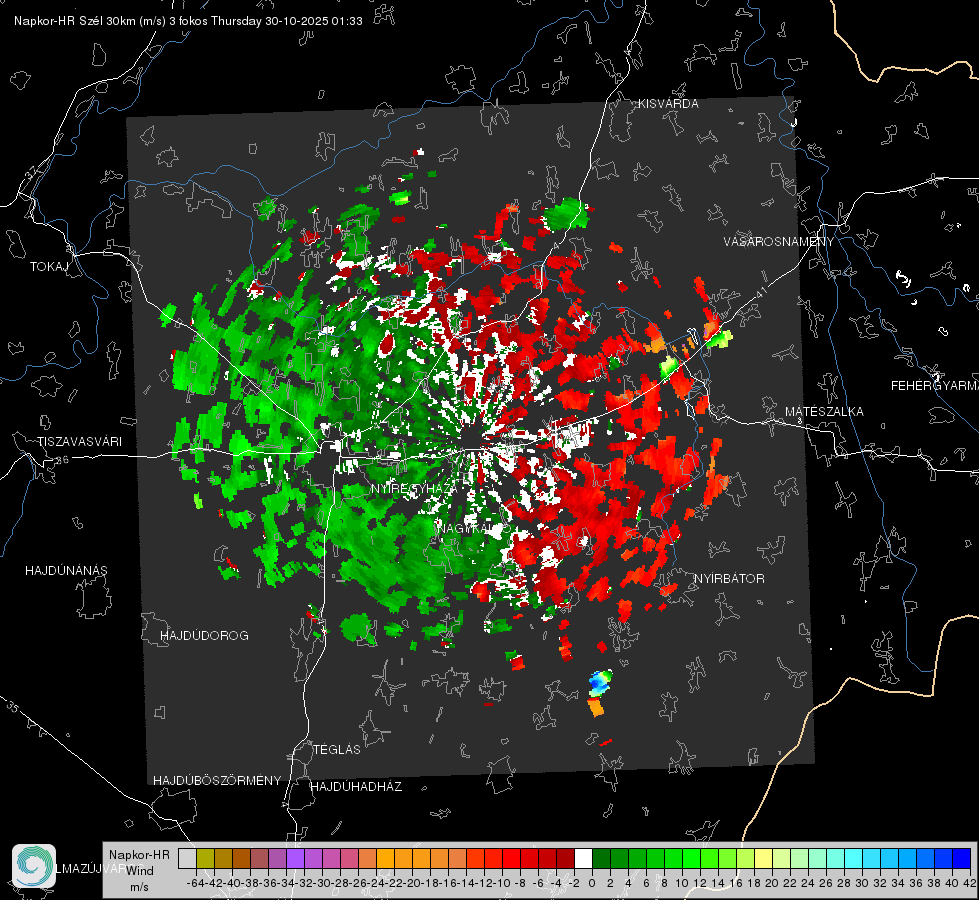Click the TÉGLÁS city label
This screenshot has height=900, width=979.
click(x=337, y=750)
